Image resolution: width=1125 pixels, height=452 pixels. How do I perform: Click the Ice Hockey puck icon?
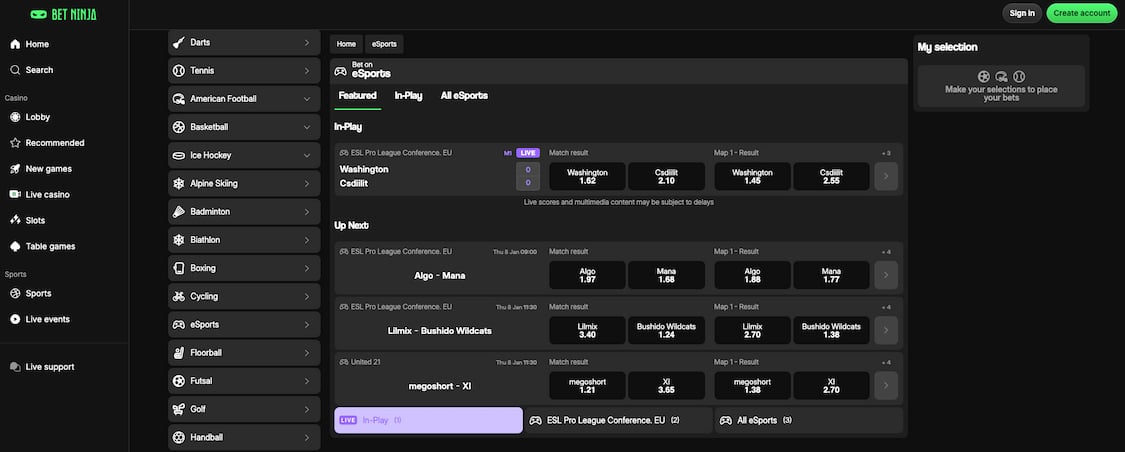click(x=179, y=155)
